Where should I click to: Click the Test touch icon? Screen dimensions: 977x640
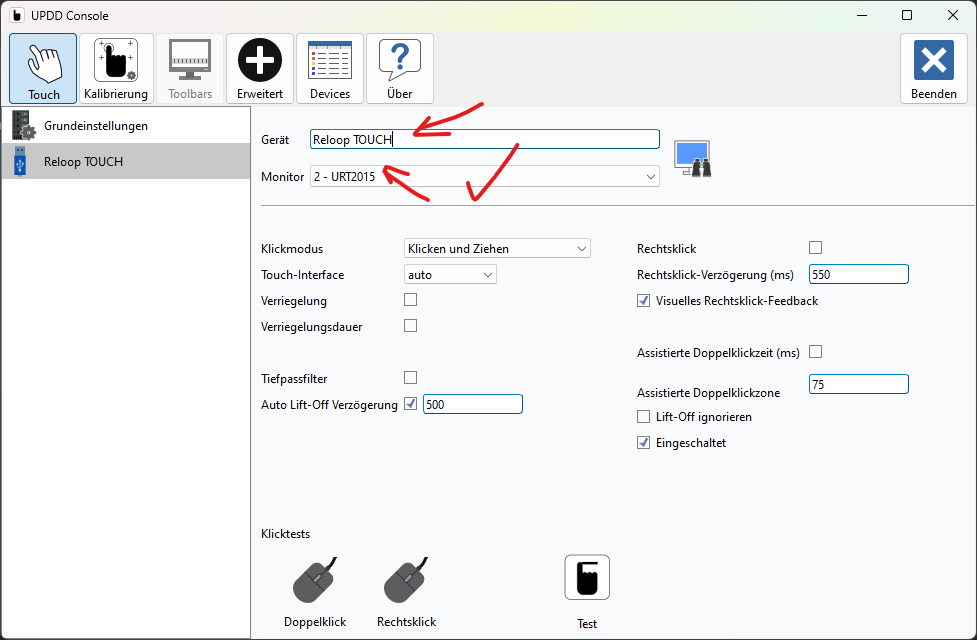587,578
